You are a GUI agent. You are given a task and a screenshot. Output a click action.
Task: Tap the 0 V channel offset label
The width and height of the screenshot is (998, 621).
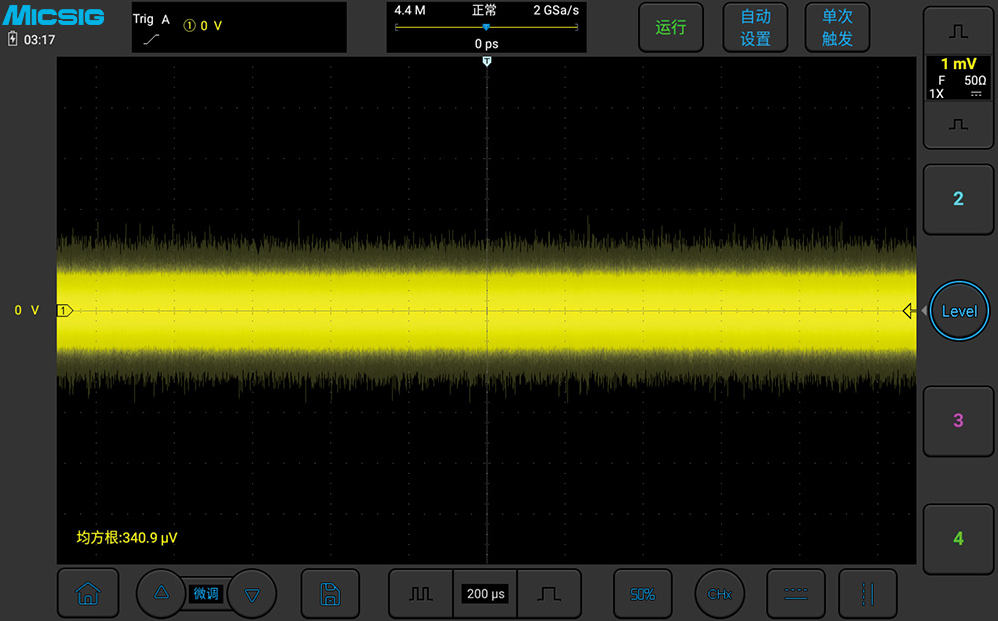pos(27,310)
